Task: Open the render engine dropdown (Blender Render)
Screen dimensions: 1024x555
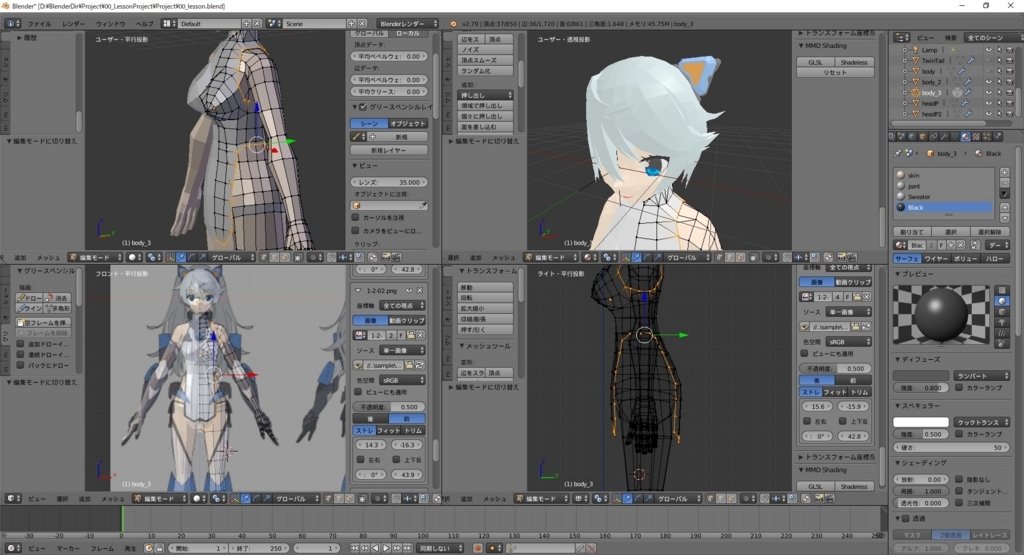Action: pos(407,24)
